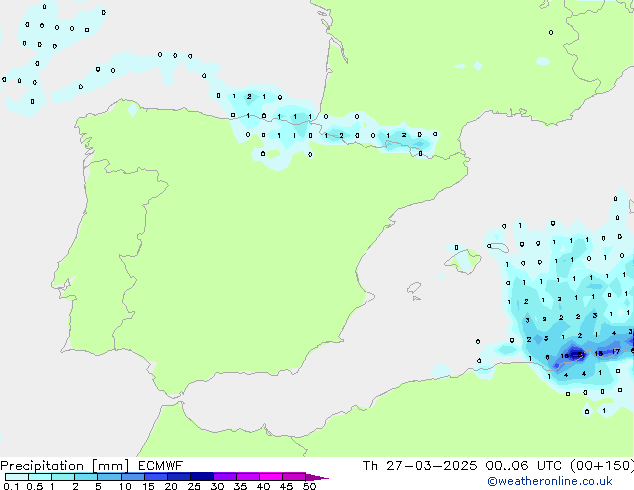Click the Mallorca island on the map
The width and height of the screenshot is (634, 490).
point(463,260)
